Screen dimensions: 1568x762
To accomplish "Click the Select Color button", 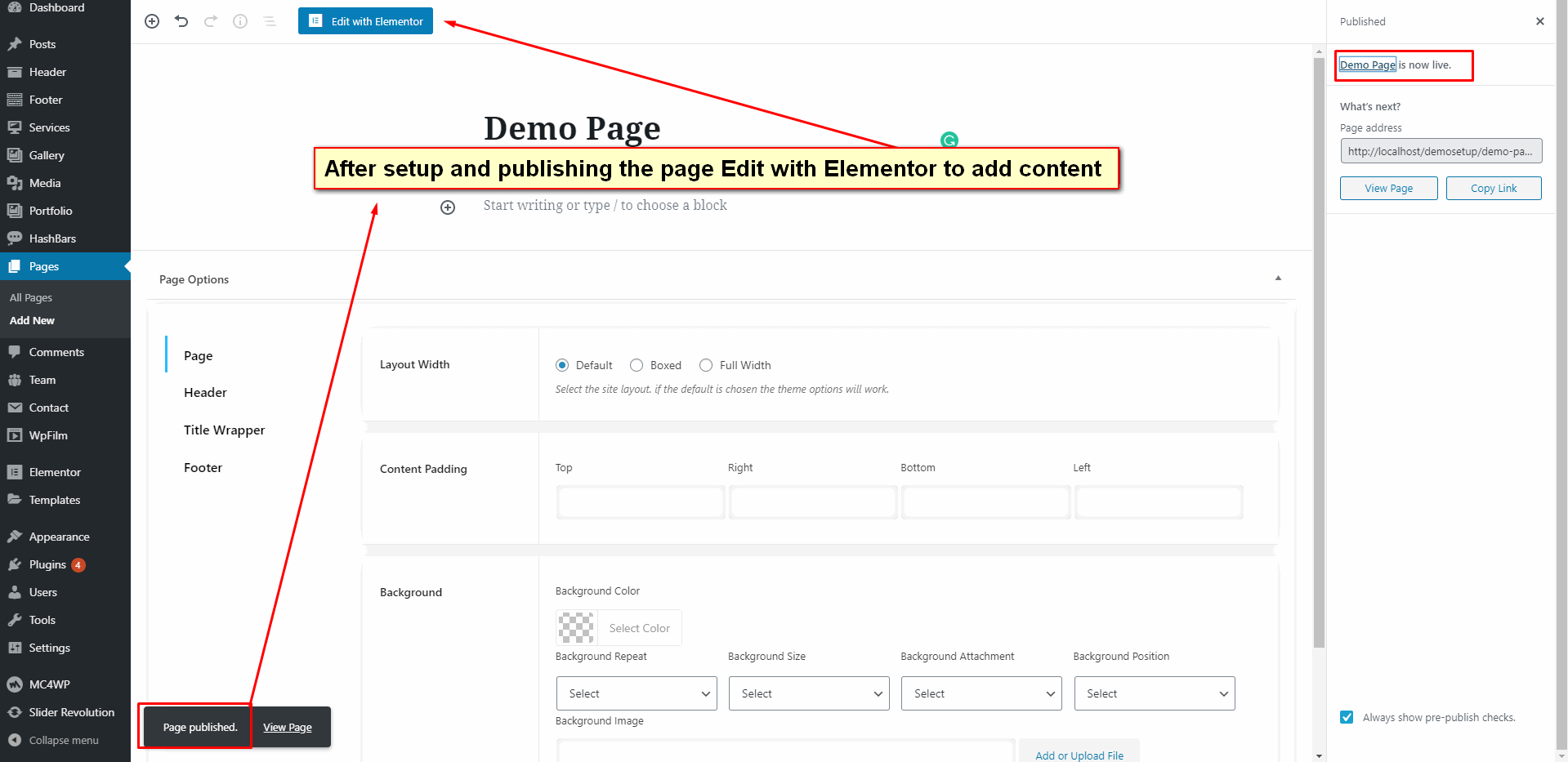I will (640, 628).
